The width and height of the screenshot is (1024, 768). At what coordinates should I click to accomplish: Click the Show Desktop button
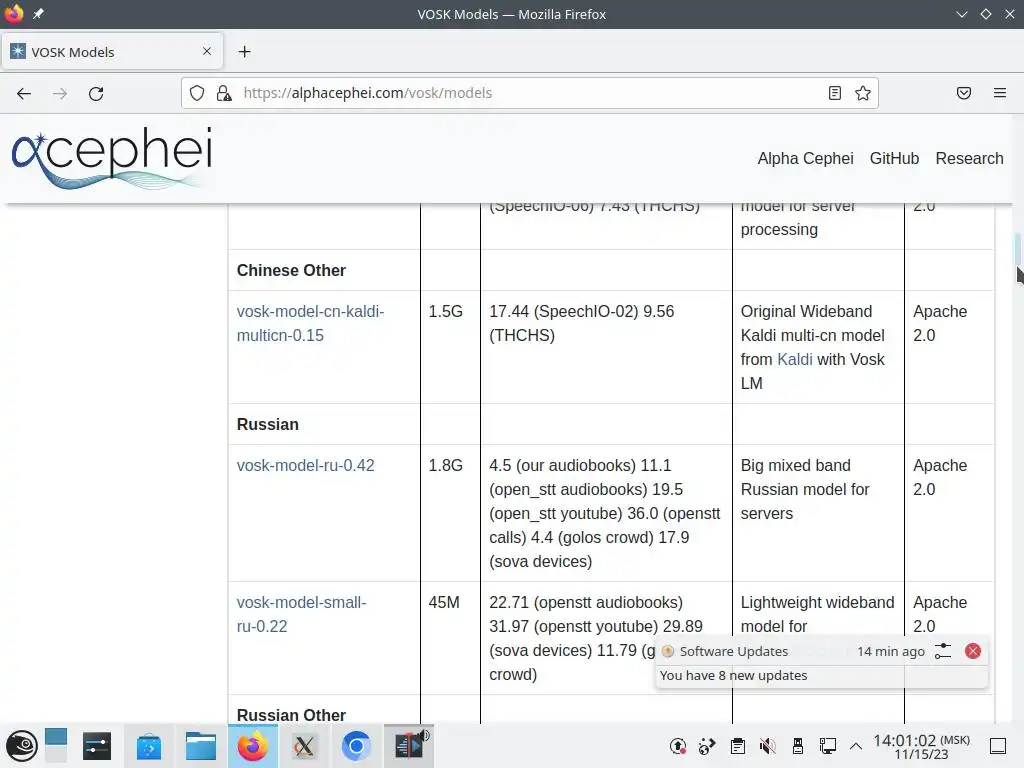pos(998,746)
